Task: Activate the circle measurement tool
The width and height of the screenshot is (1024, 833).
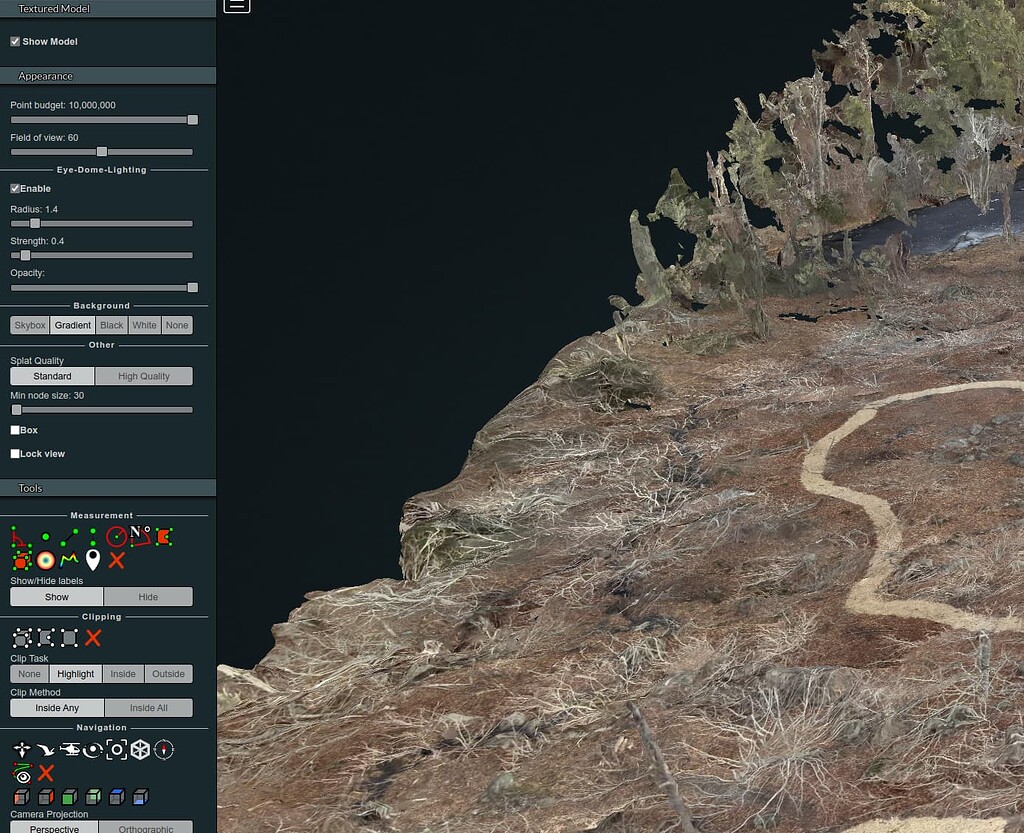Action: pyautogui.click(x=116, y=537)
